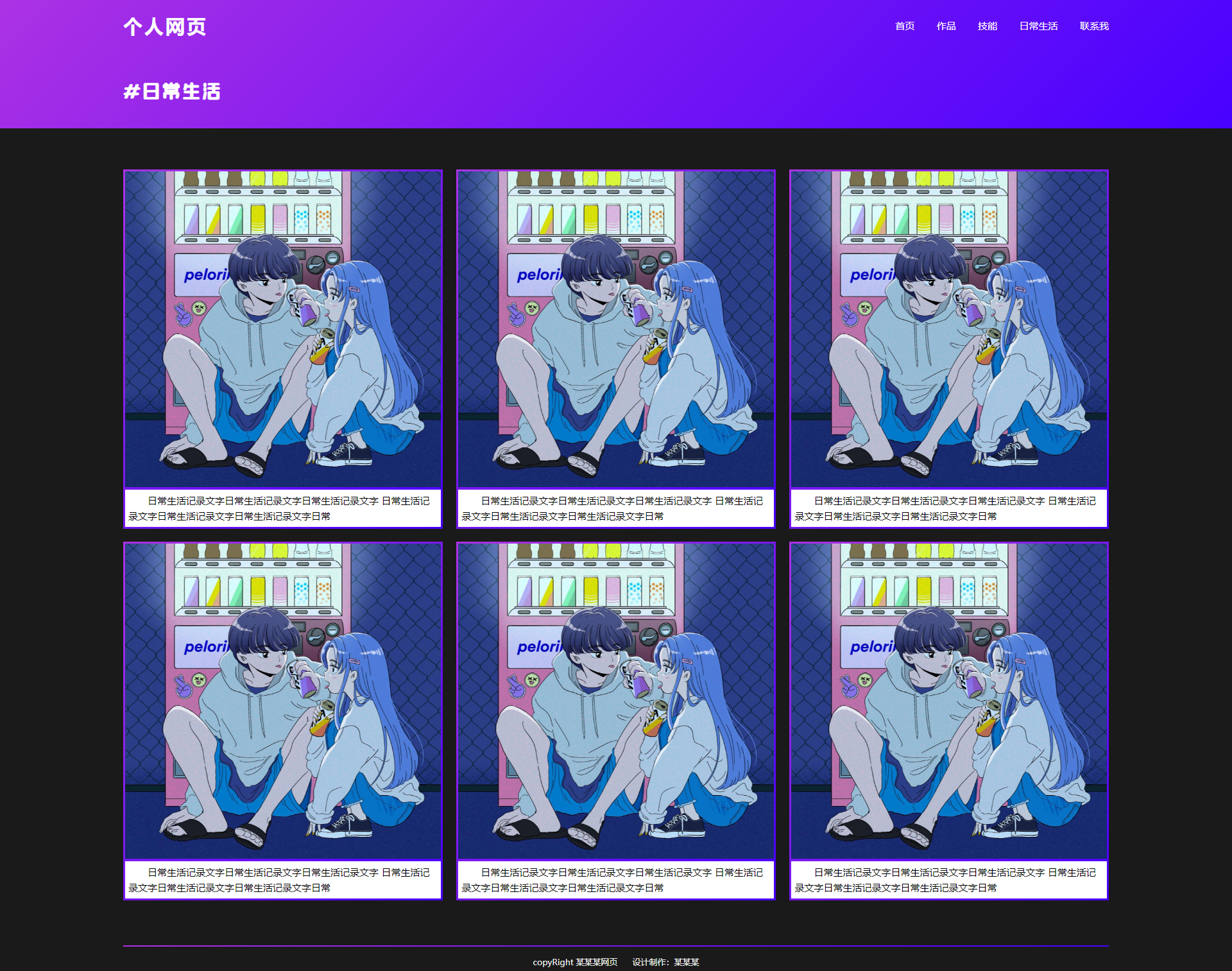Select the 技能 menu item
Image resolution: width=1232 pixels, height=971 pixels.
tap(988, 26)
